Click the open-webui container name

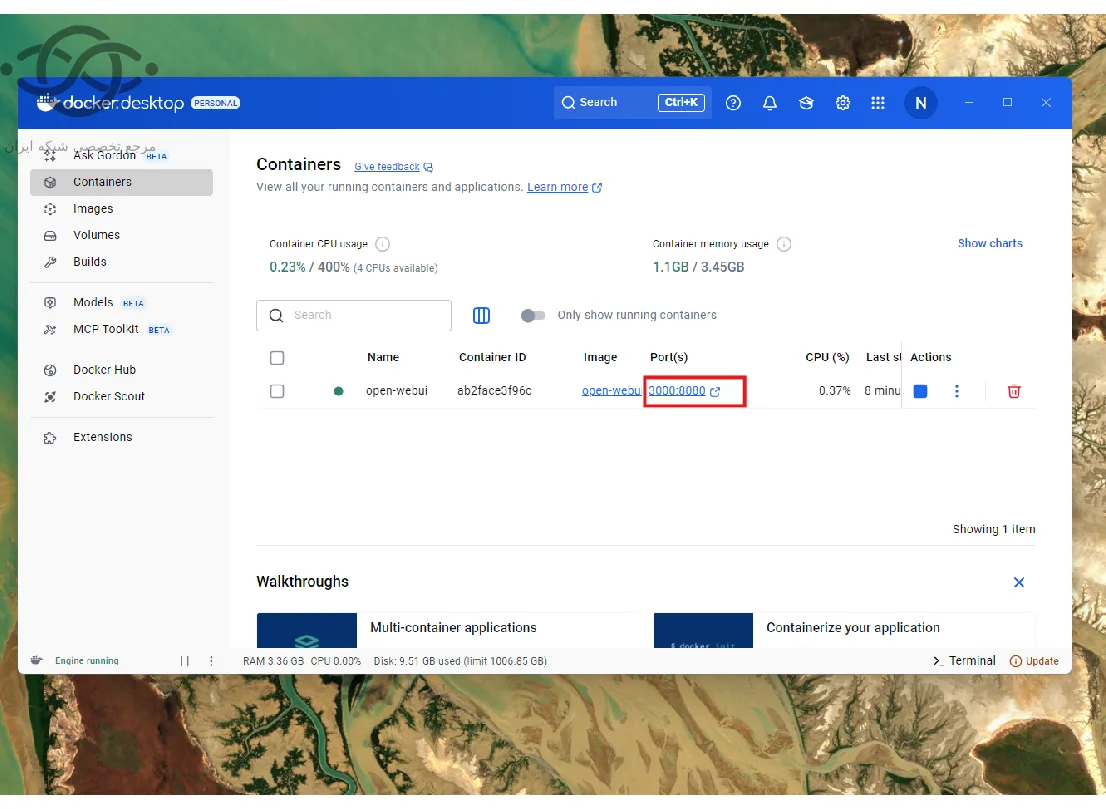coord(396,391)
